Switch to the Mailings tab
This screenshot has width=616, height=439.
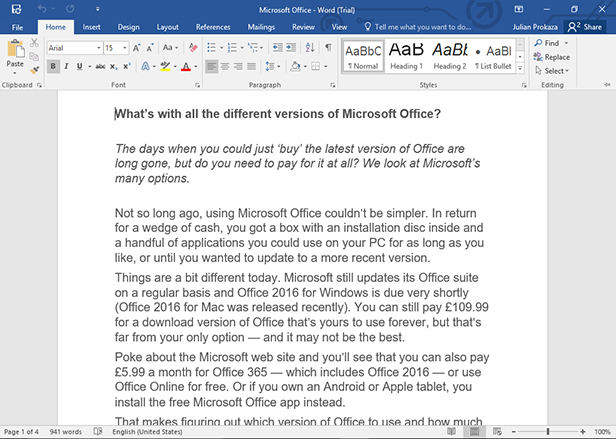pos(261,27)
